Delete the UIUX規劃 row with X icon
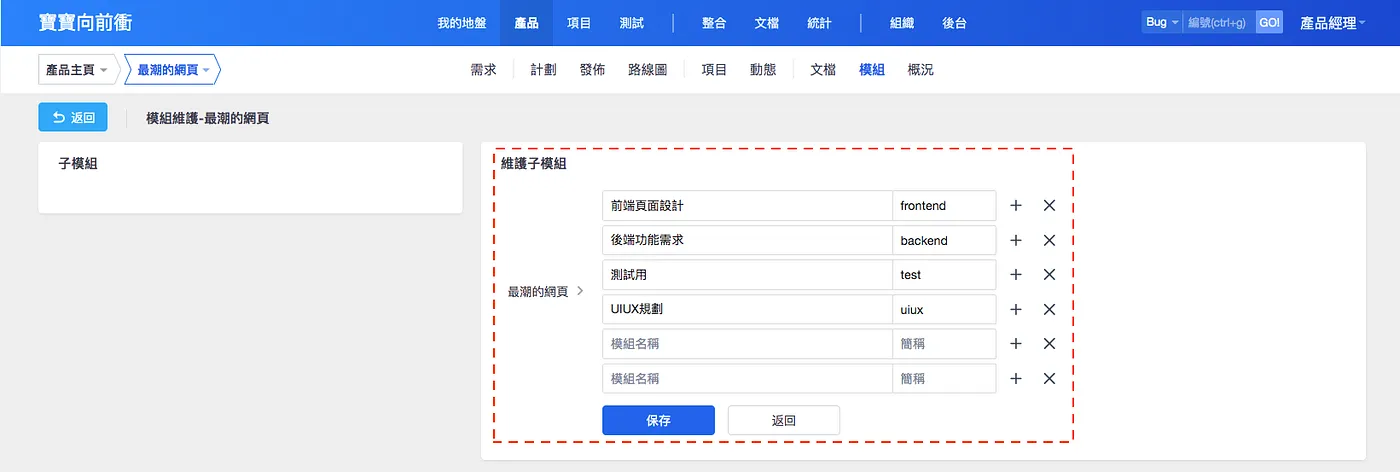 (1049, 309)
